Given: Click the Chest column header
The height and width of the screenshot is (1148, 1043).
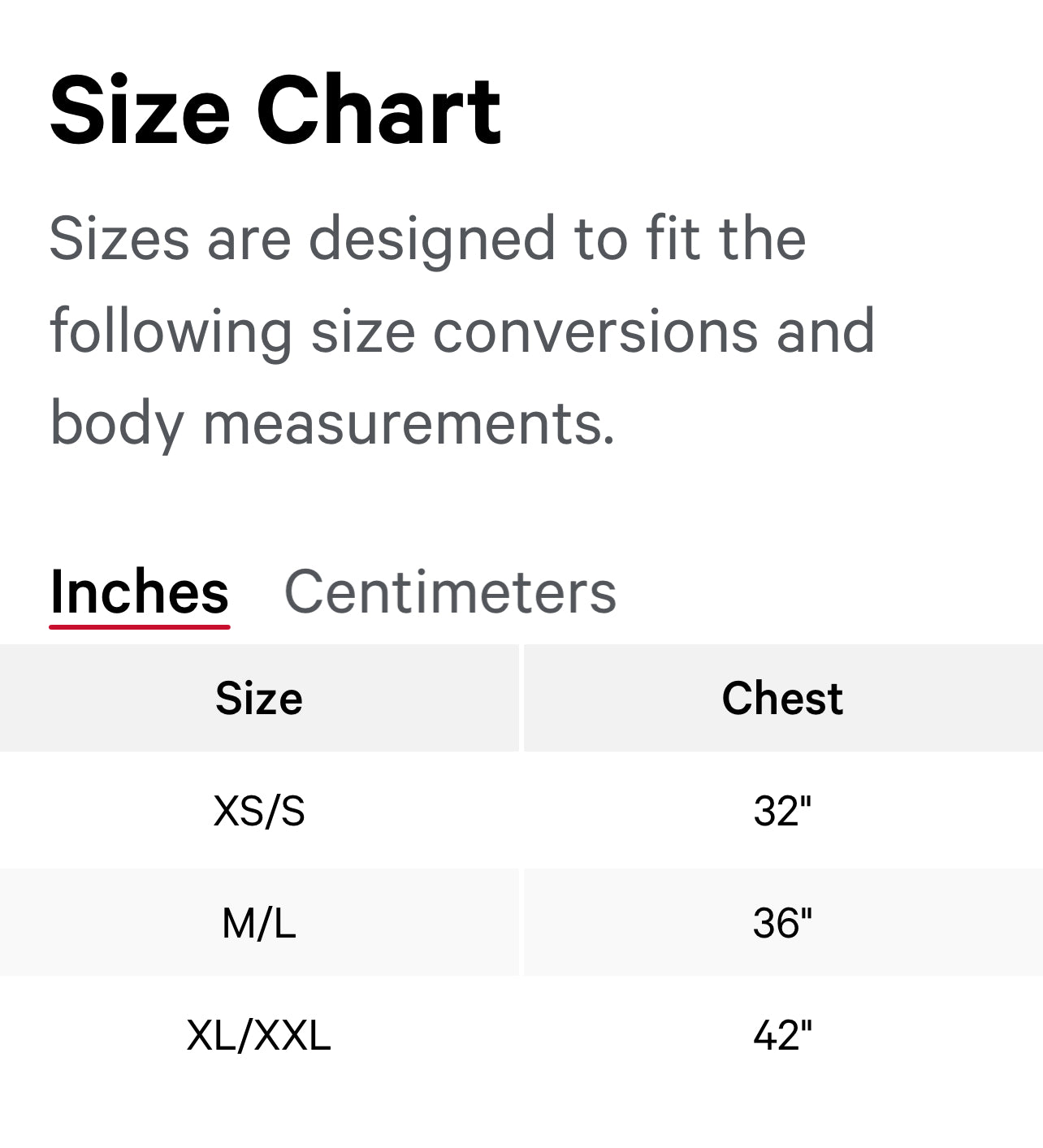Looking at the screenshot, I should tap(782, 698).
